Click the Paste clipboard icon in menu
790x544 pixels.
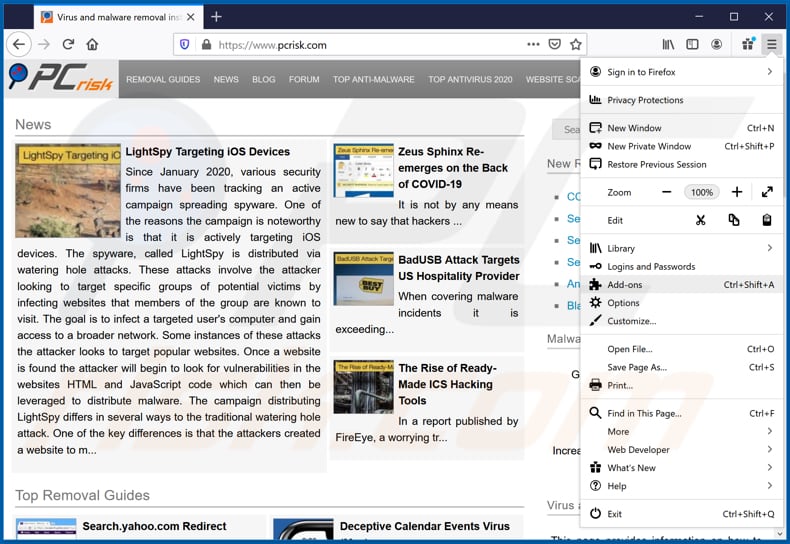767,220
